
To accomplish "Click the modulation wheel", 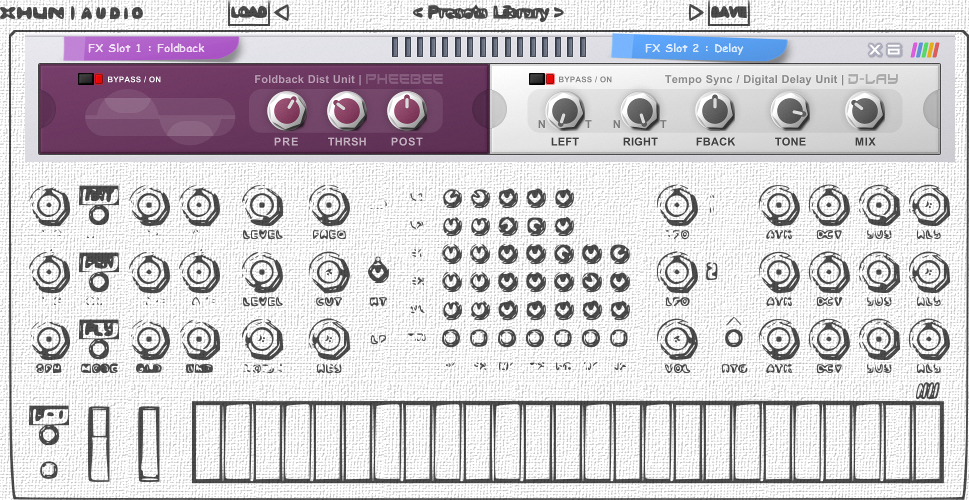I will pos(148,443).
